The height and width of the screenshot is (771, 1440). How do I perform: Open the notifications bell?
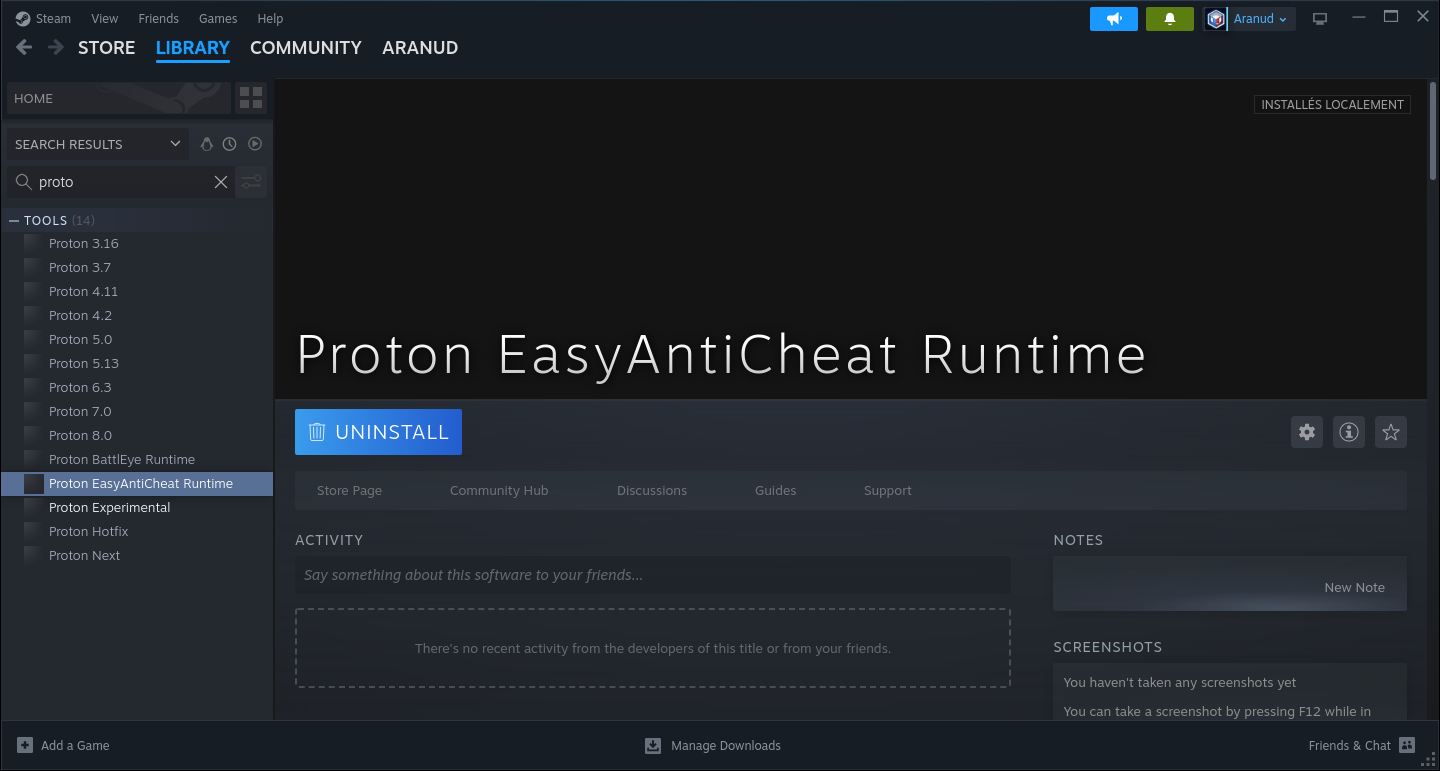pos(1170,19)
